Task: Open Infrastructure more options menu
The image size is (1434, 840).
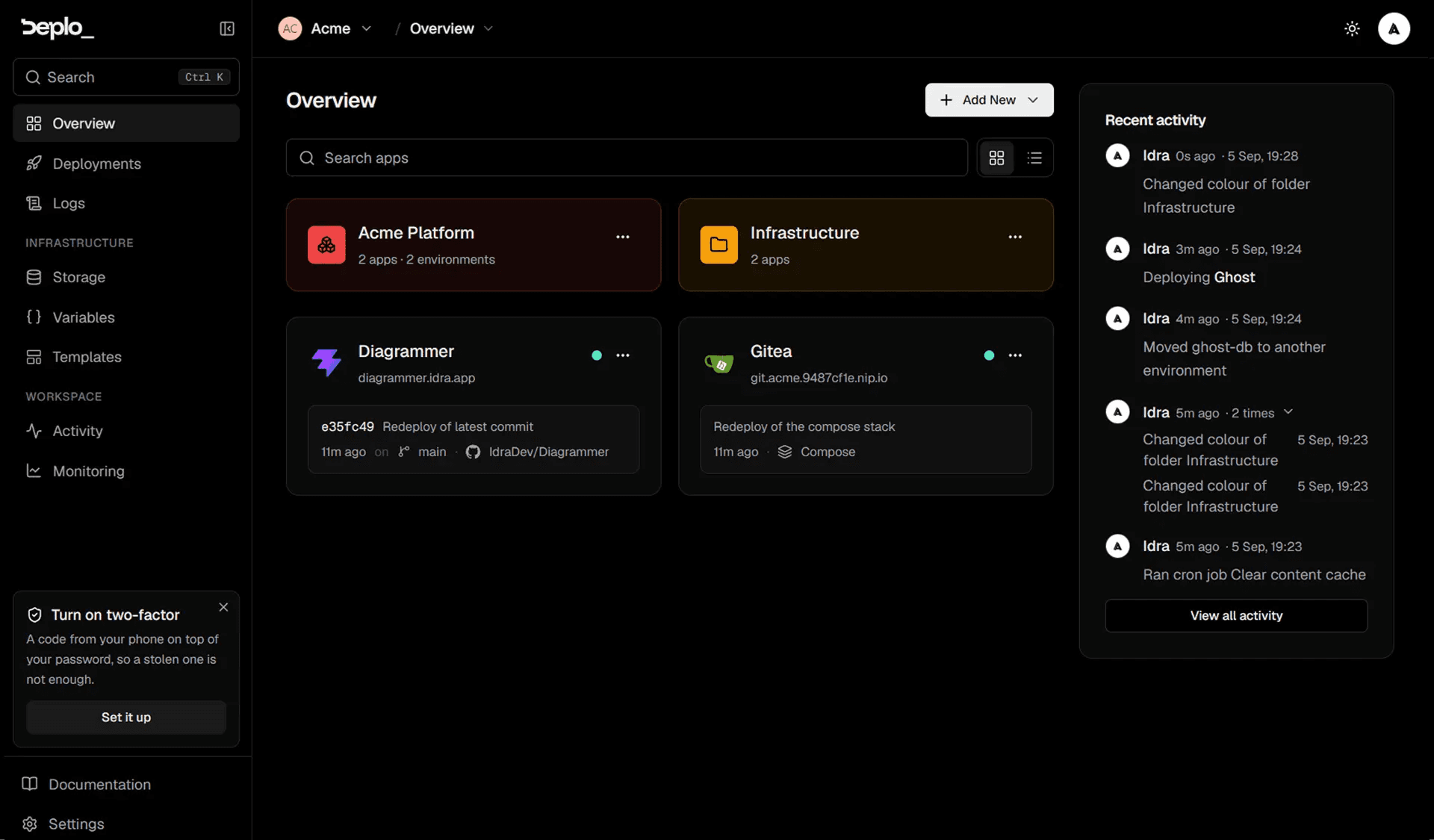Action: tap(1015, 237)
